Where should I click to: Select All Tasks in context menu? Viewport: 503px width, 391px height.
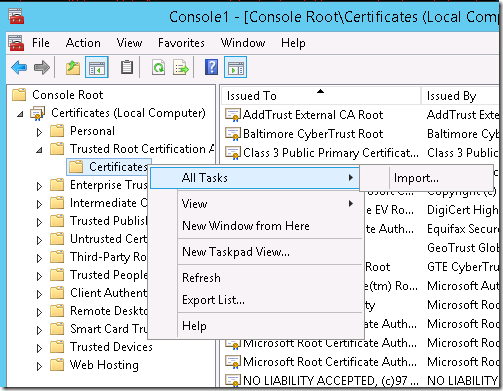[x=255, y=178]
